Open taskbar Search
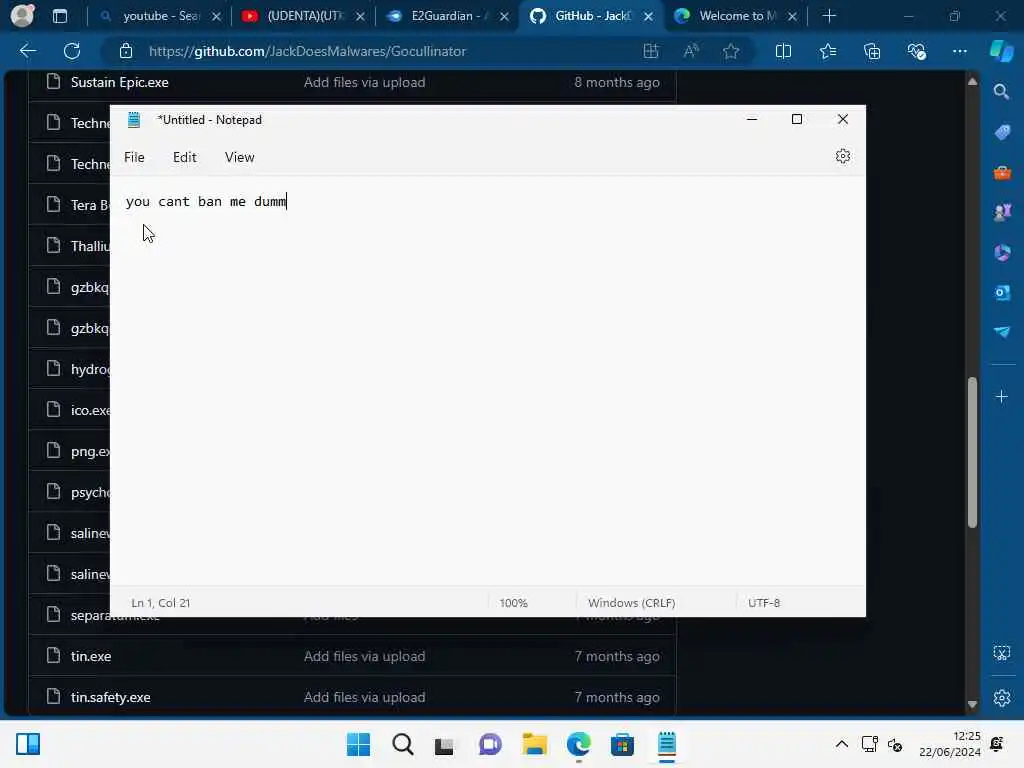Screen dimensions: 1024x768 402,744
